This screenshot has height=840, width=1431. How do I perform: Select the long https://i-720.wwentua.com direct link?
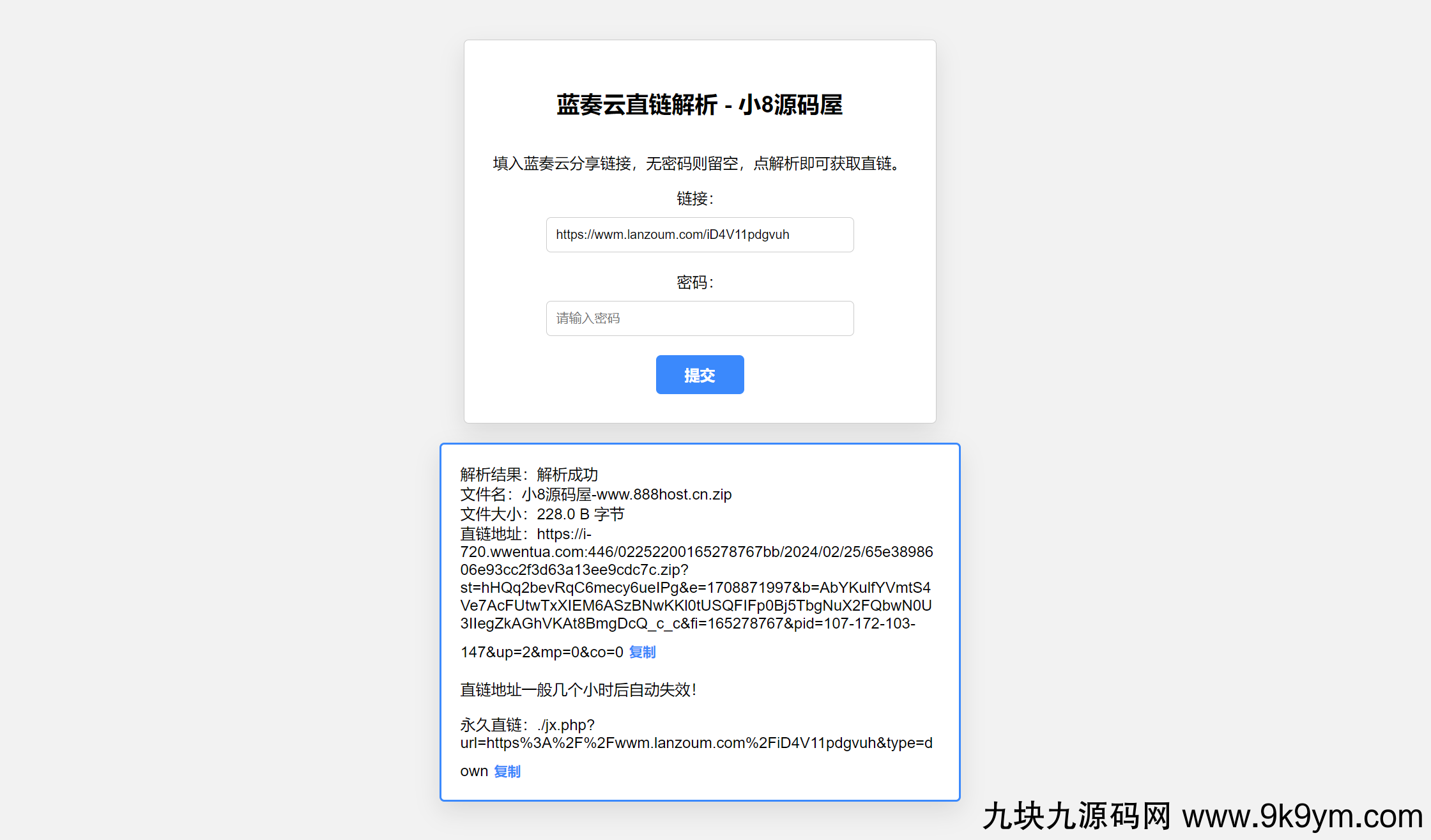point(696,587)
